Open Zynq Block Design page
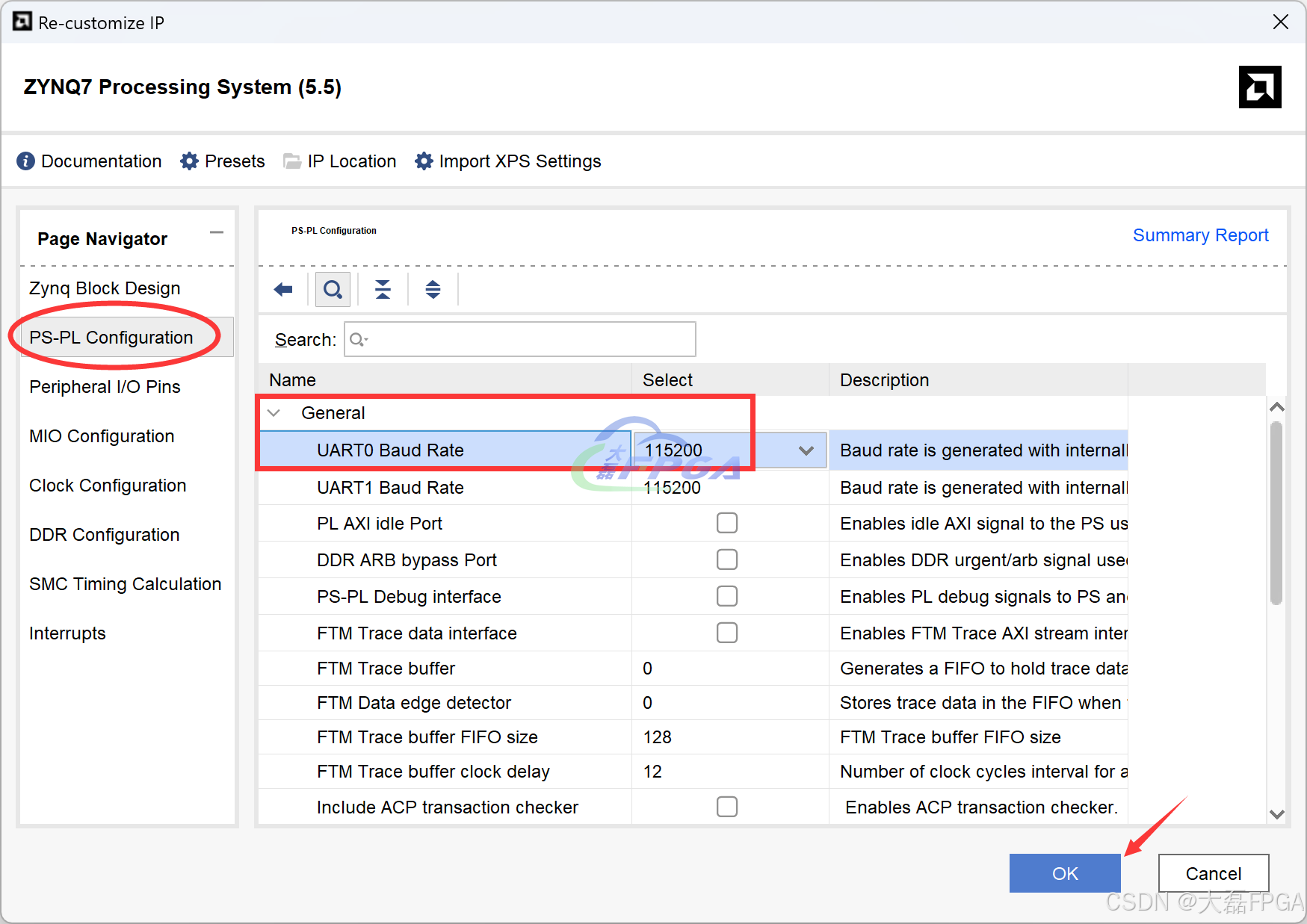 [105, 288]
